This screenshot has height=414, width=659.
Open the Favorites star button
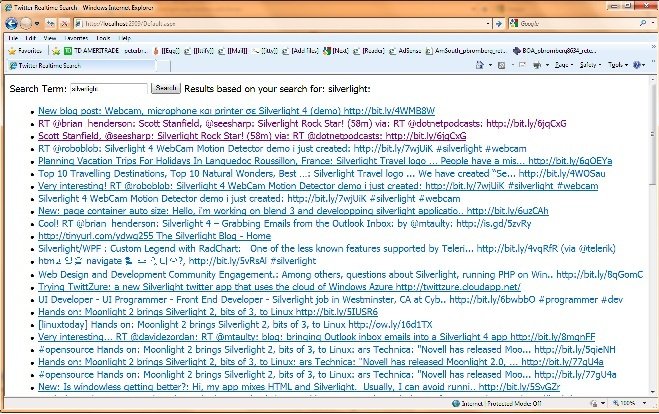coord(25,51)
